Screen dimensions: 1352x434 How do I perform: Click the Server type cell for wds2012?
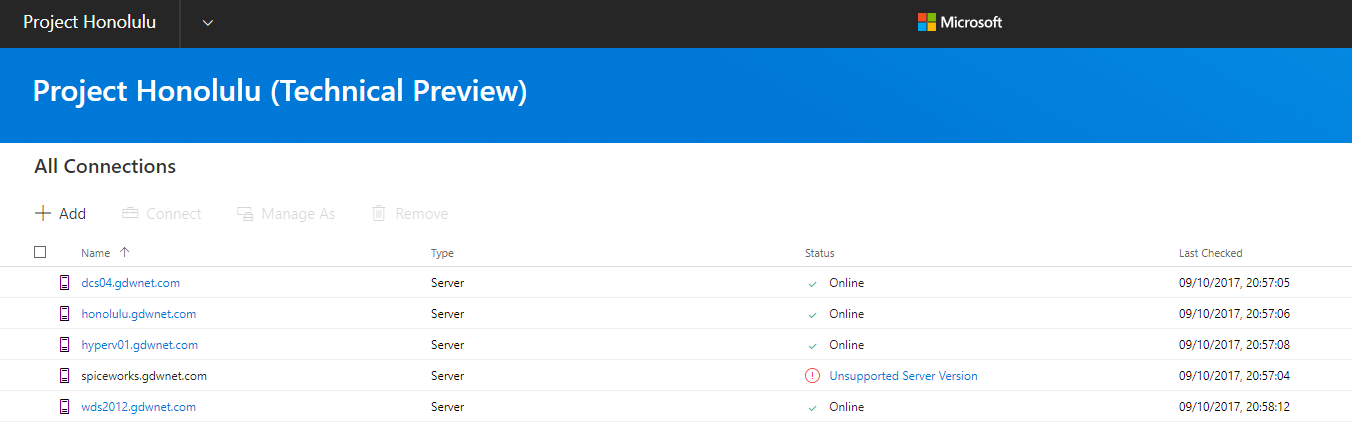coord(447,407)
